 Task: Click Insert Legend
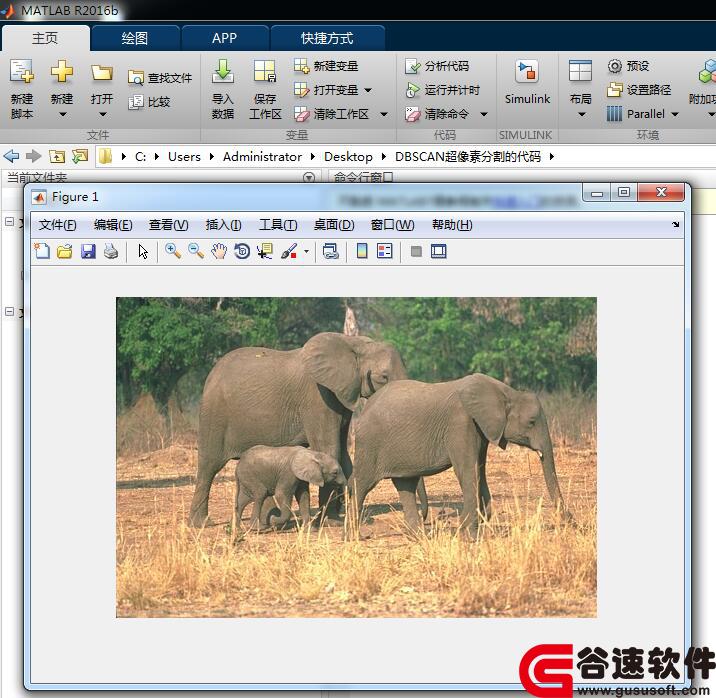click(x=384, y=251)
